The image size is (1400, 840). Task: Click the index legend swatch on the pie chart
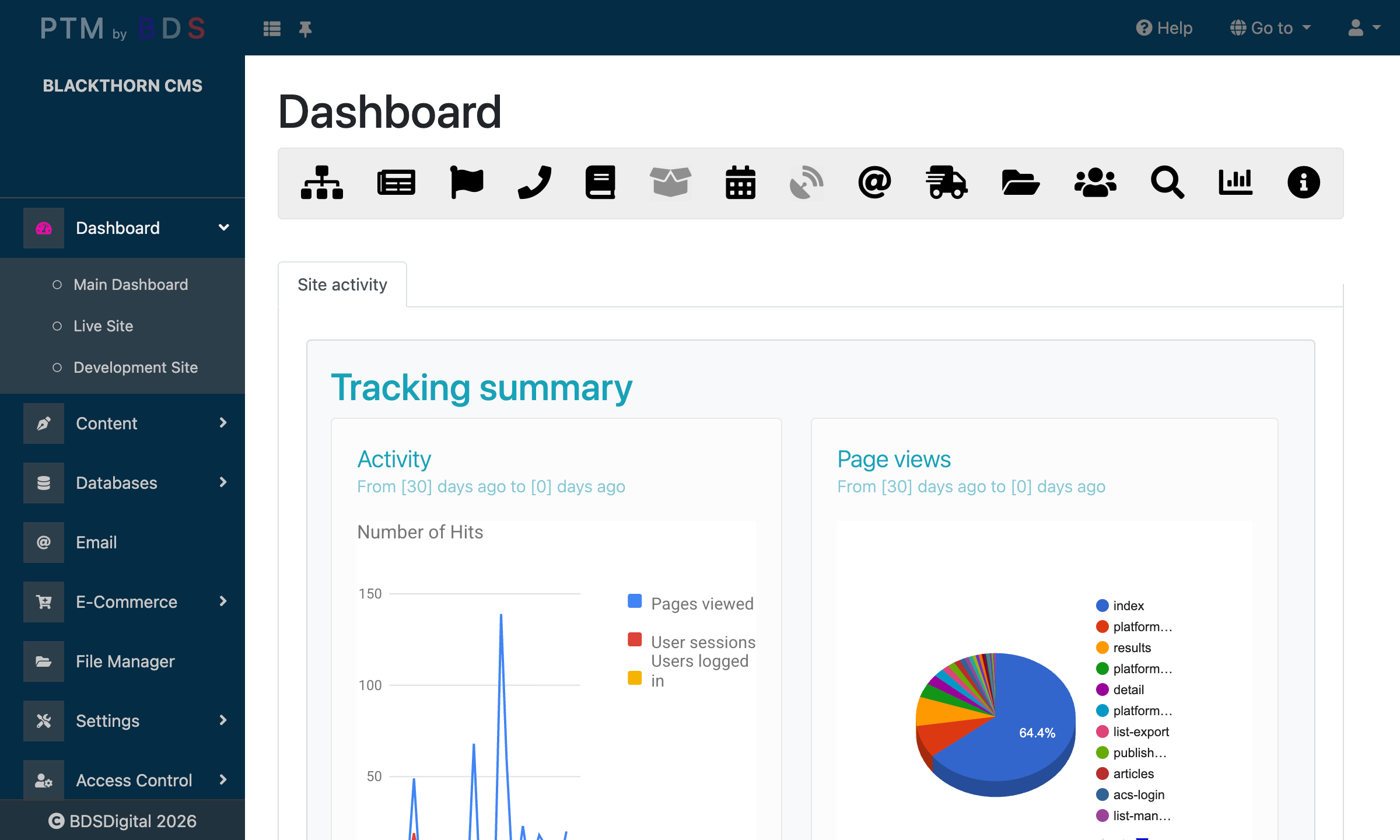tap(1102, 605)
